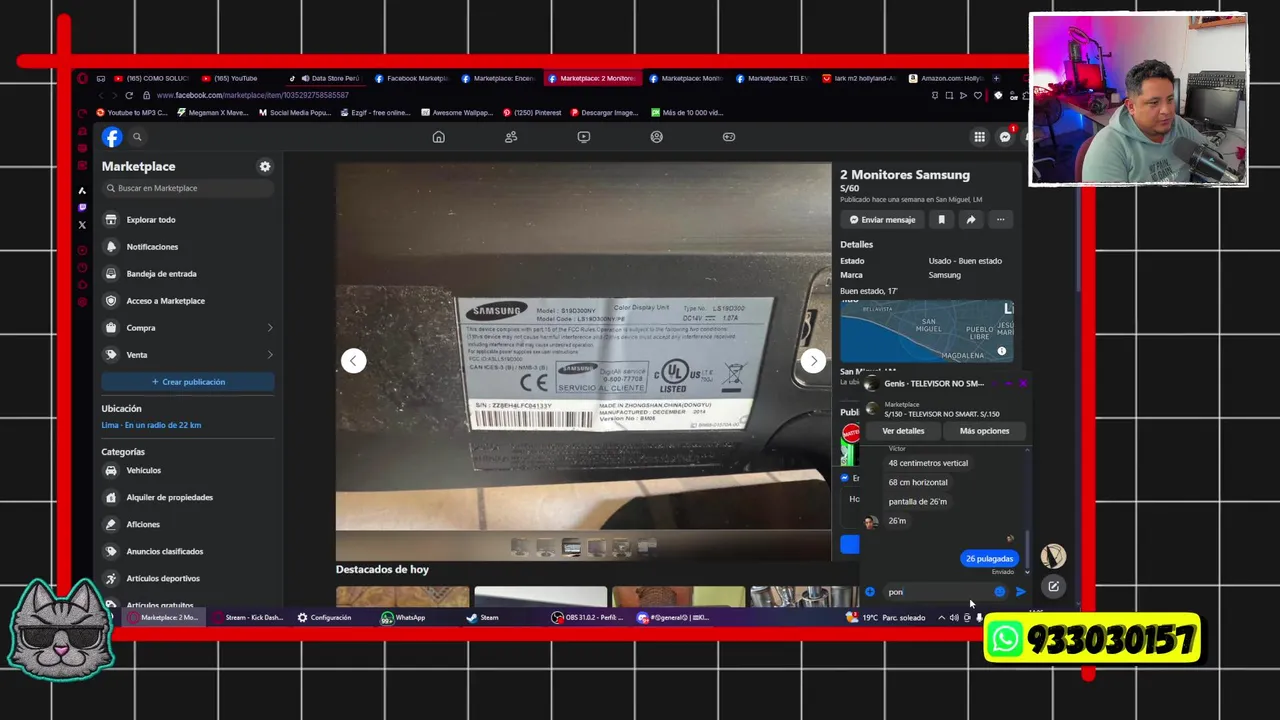This screenshot has height=720, width=1280.
Task: Open Configuración window from the taskbar
Action: coord(324,618)
